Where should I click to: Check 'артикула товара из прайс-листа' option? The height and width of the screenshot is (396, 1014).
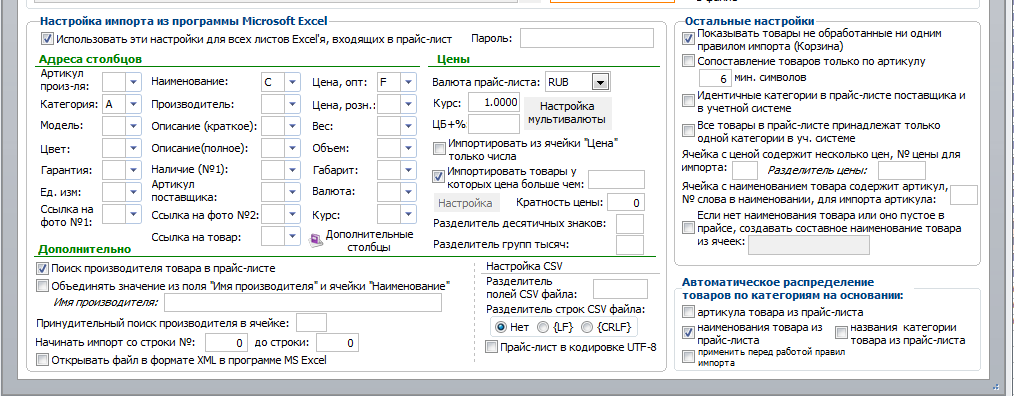click(x=689, y=313)
